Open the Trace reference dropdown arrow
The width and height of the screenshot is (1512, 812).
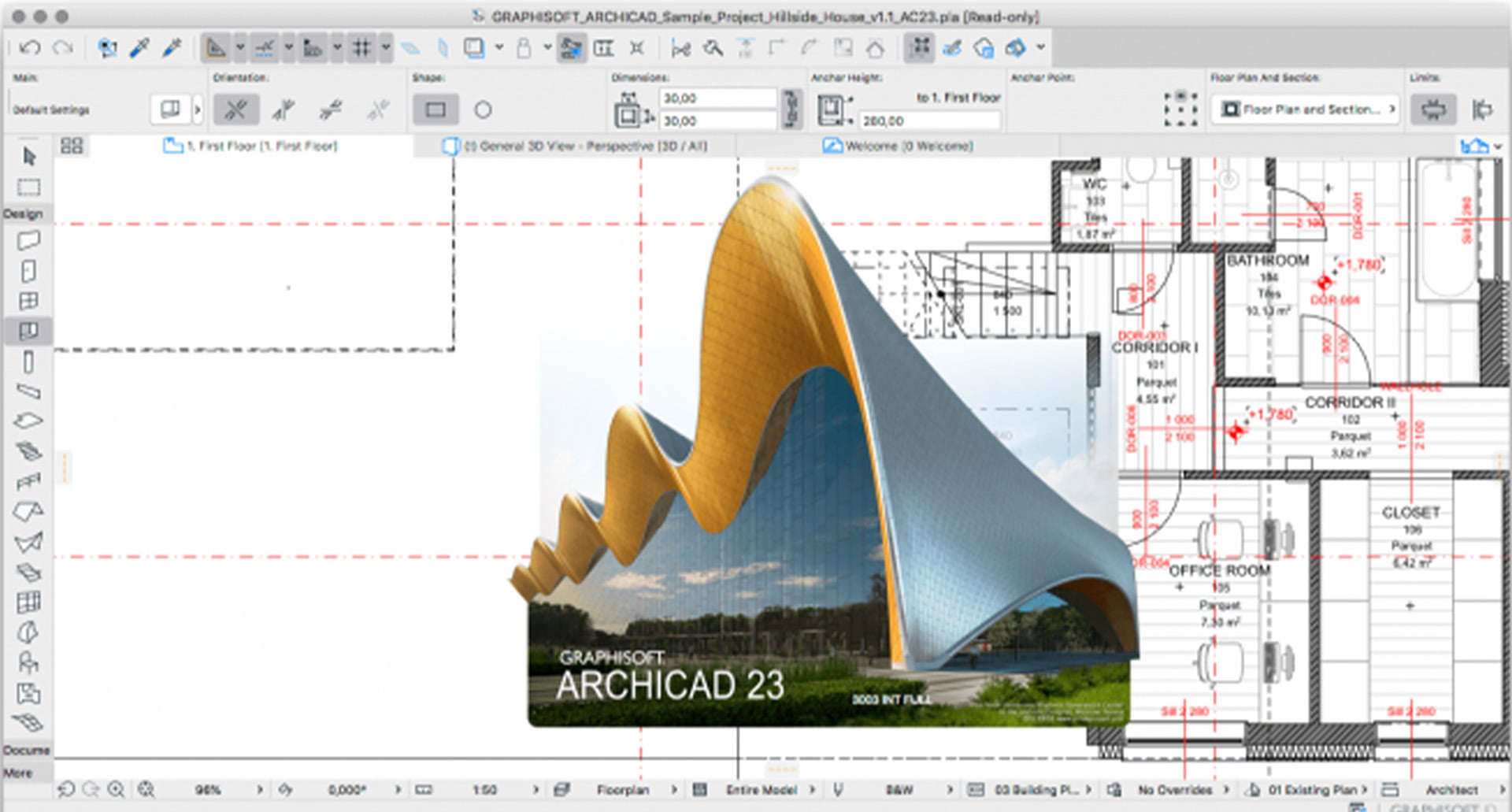499,48
